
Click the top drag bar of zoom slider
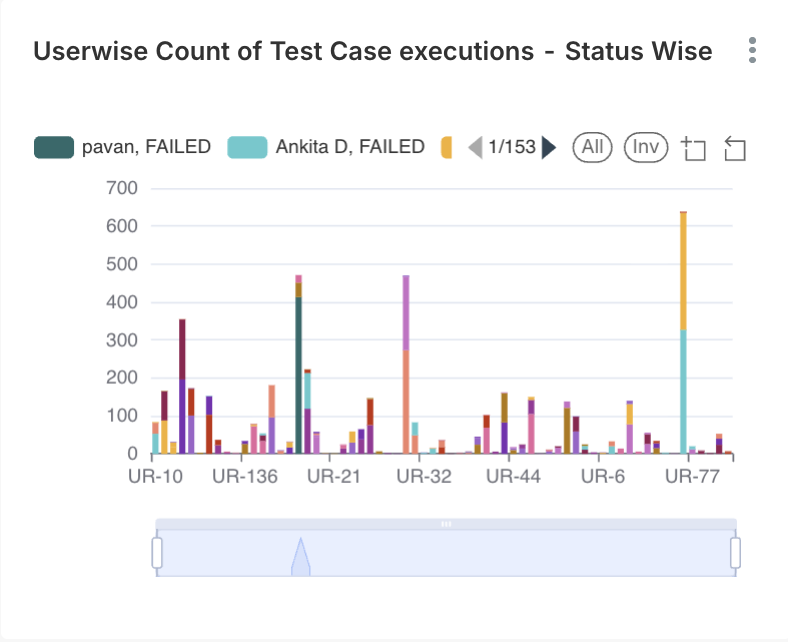(x=446, y=524)
